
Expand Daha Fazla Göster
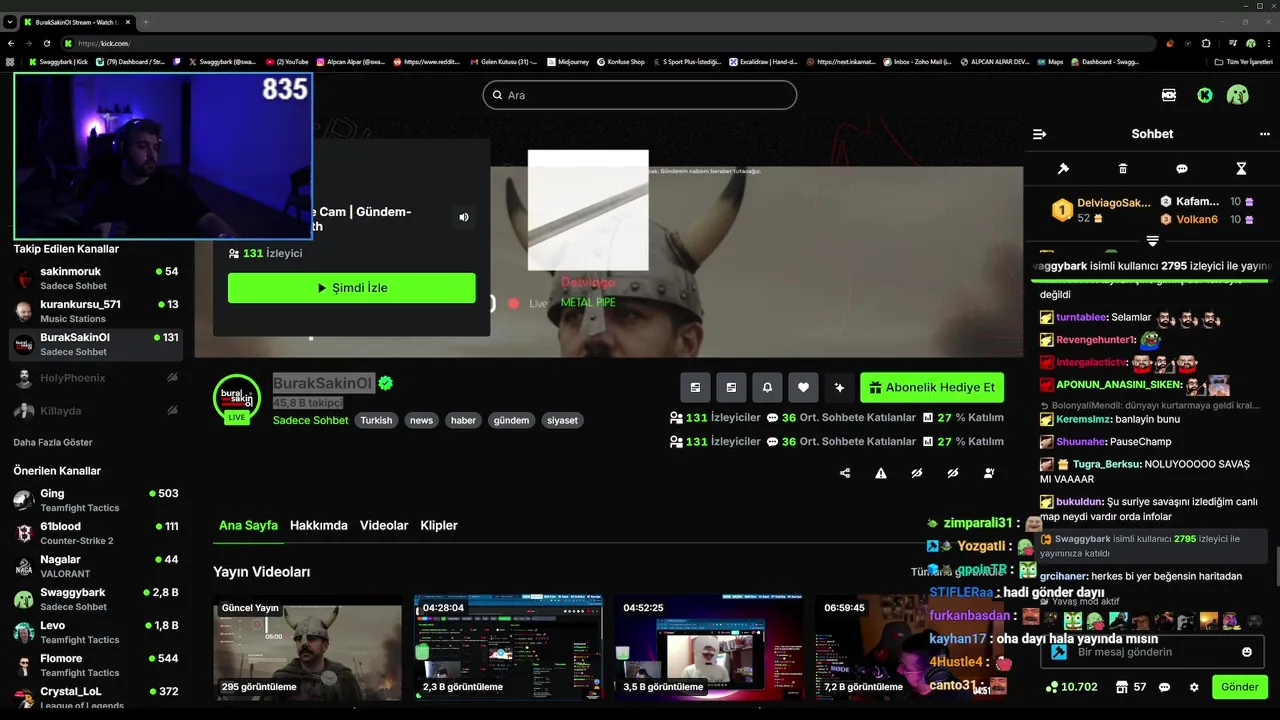click(53, 442)
